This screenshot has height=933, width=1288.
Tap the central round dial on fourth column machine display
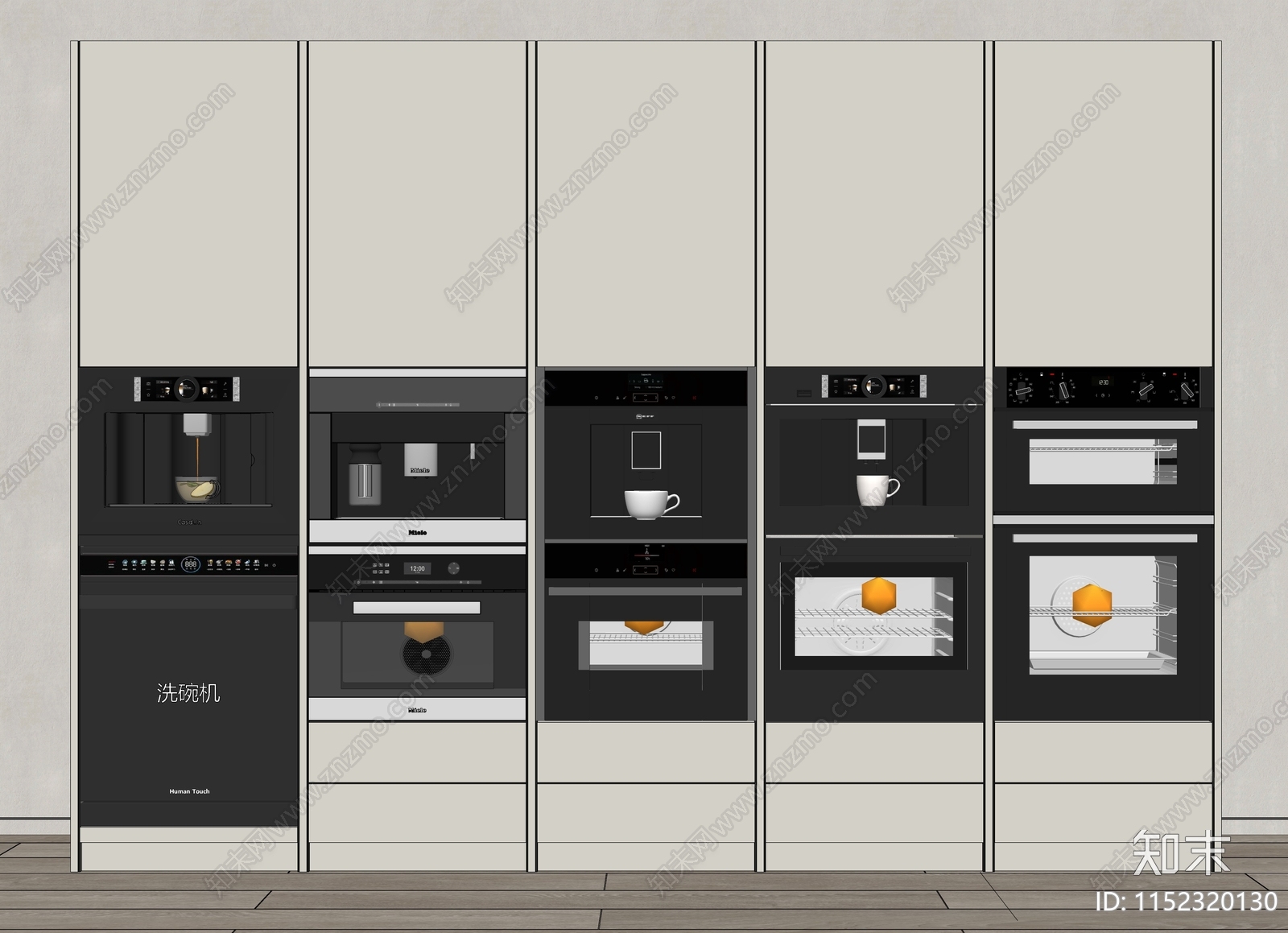[873, 386]
